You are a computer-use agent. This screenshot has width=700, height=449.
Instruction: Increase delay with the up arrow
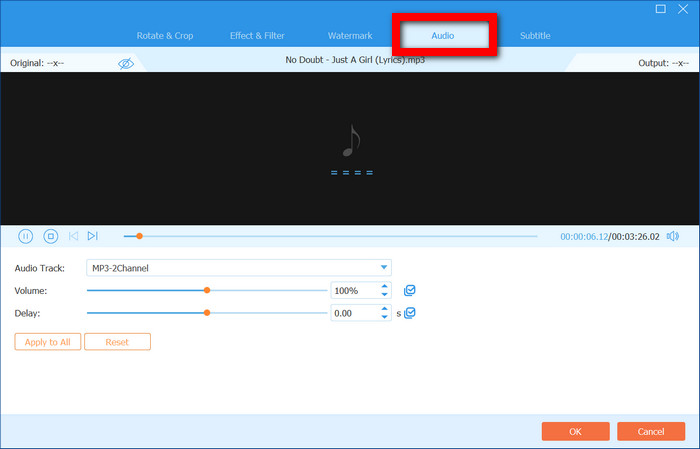[x=384, y=309]
